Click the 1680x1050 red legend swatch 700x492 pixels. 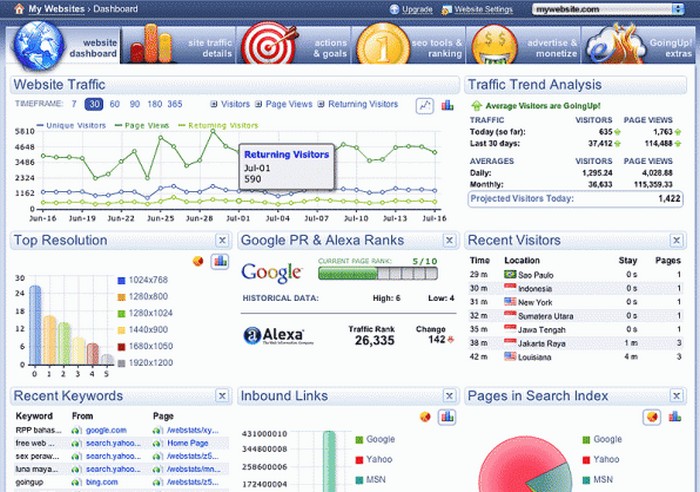point(121,346)
